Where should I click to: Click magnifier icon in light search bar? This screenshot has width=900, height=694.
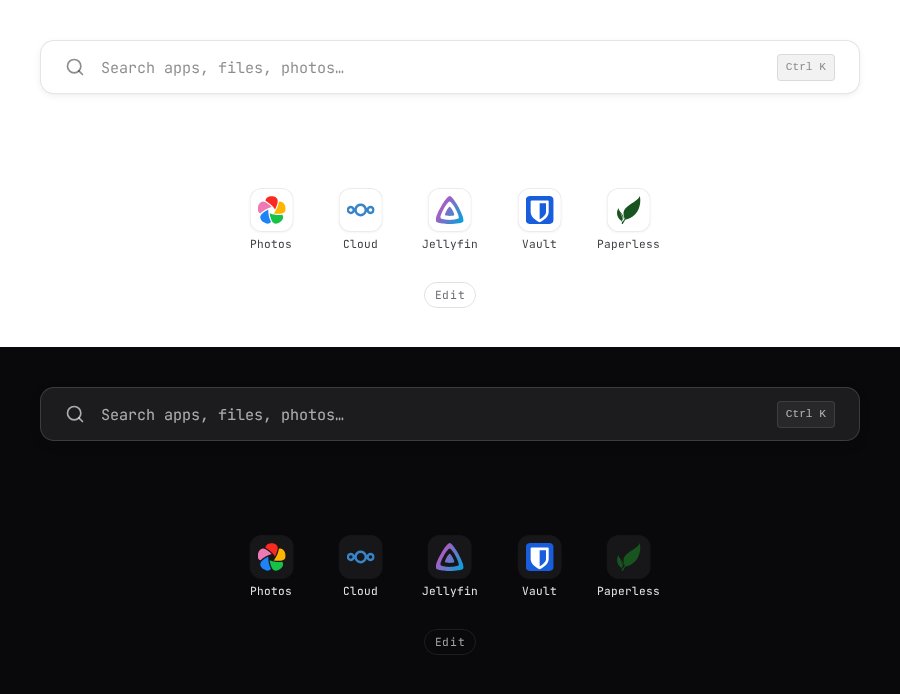point(75,67)
